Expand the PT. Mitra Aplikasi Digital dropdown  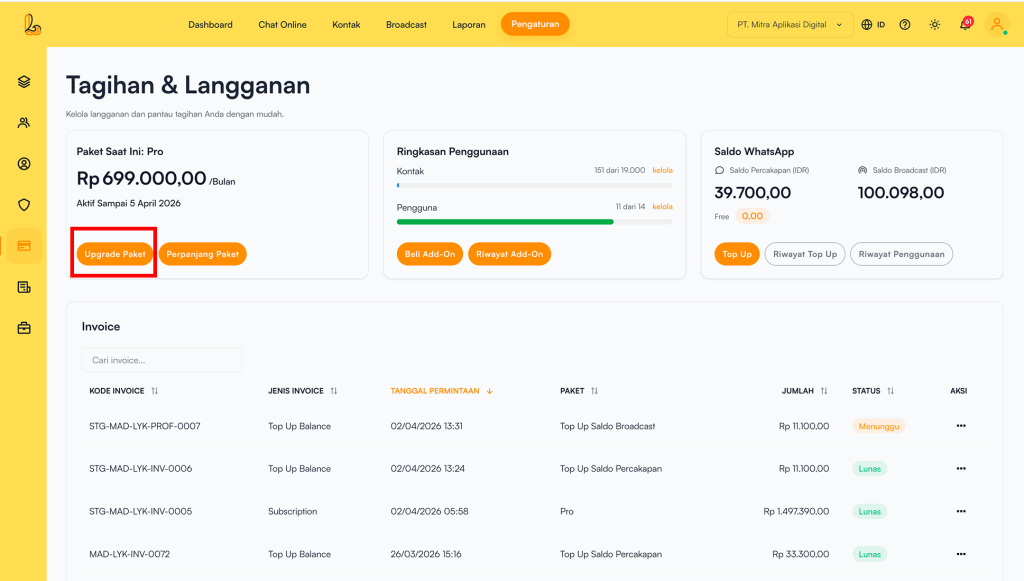789,25
